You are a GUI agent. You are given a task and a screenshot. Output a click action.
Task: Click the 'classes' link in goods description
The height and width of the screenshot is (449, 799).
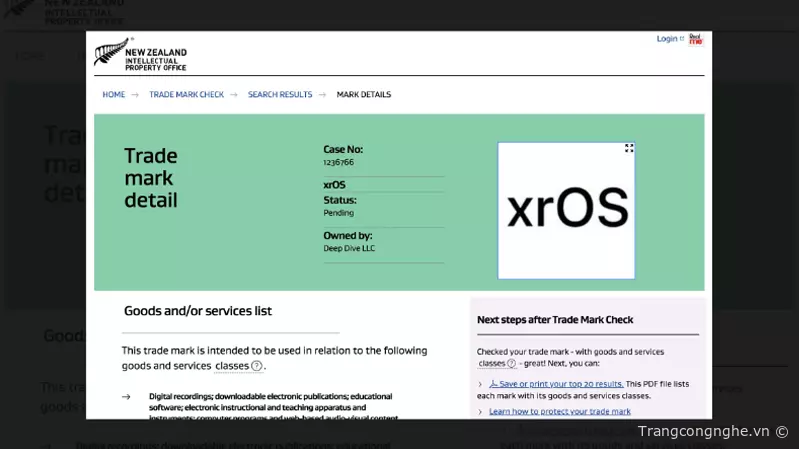click(x=232, y=366)
